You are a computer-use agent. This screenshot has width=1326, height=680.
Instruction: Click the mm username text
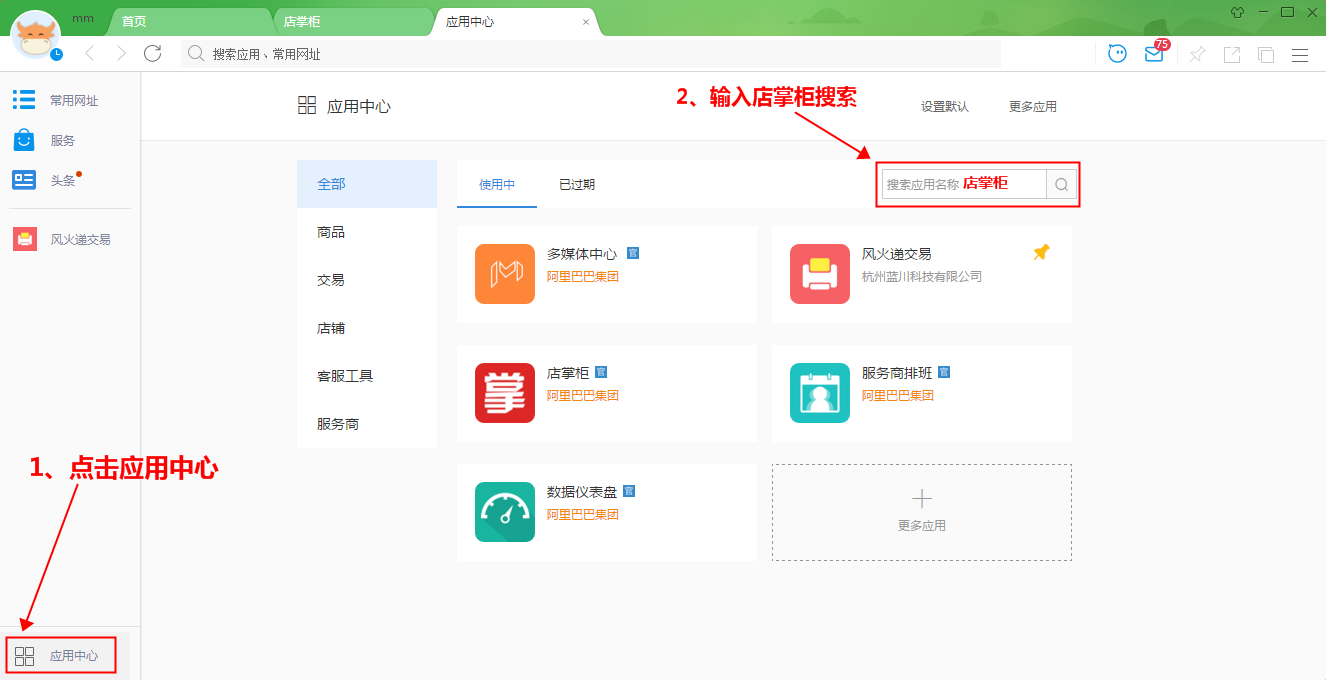point(83,19)
